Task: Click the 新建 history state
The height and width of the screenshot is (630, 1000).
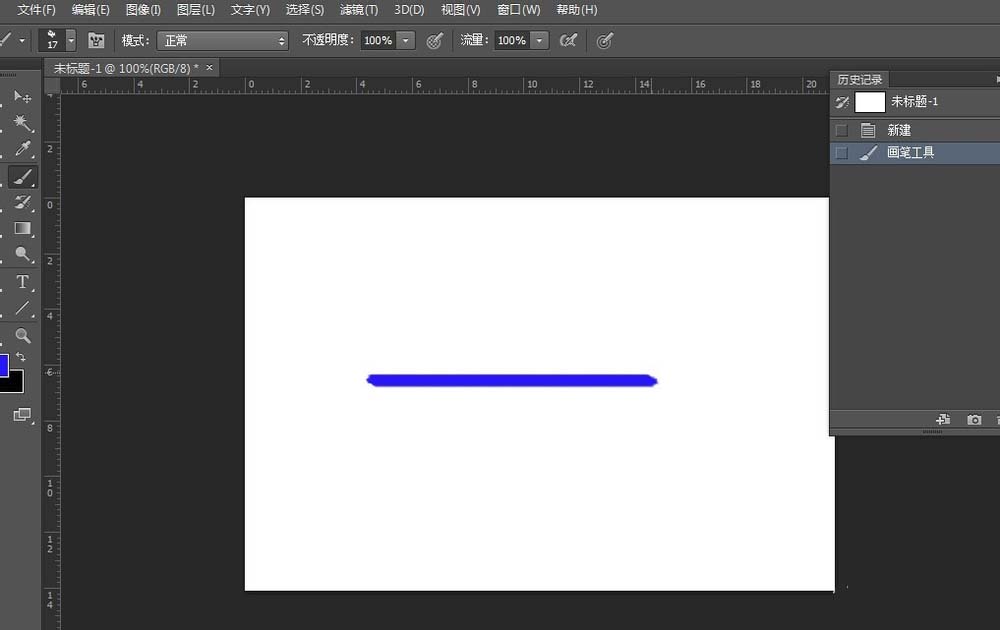Action: tap(898, 129)
